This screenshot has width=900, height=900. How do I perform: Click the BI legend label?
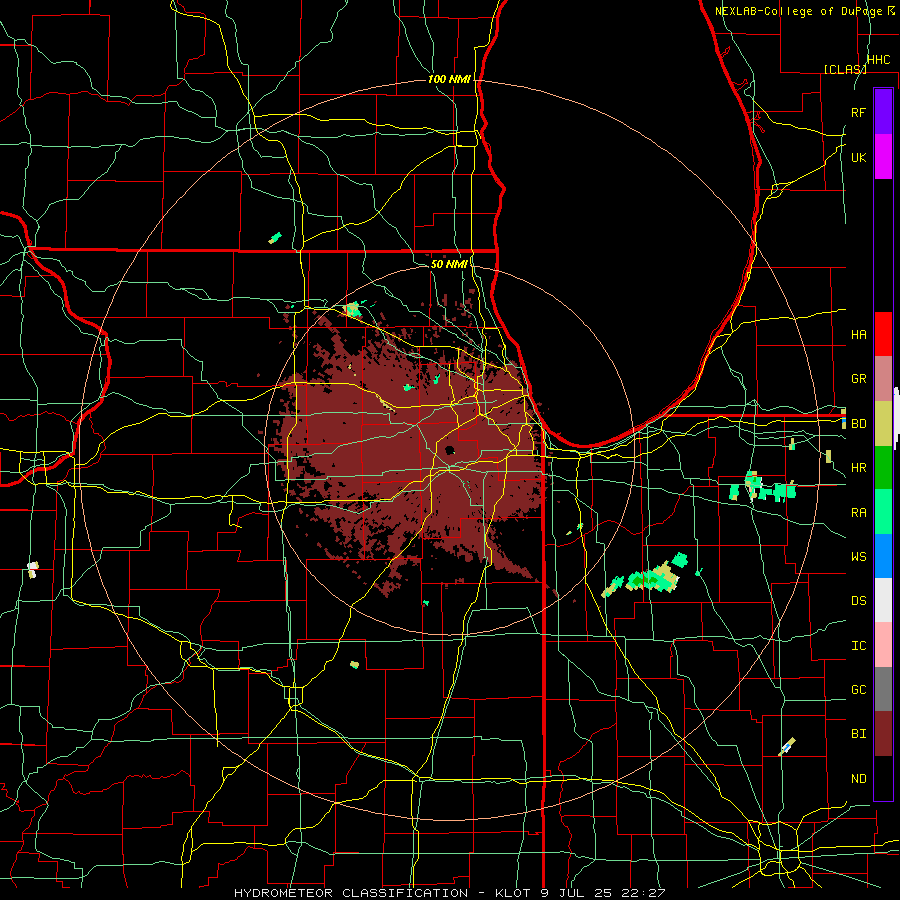coord(858,734)
